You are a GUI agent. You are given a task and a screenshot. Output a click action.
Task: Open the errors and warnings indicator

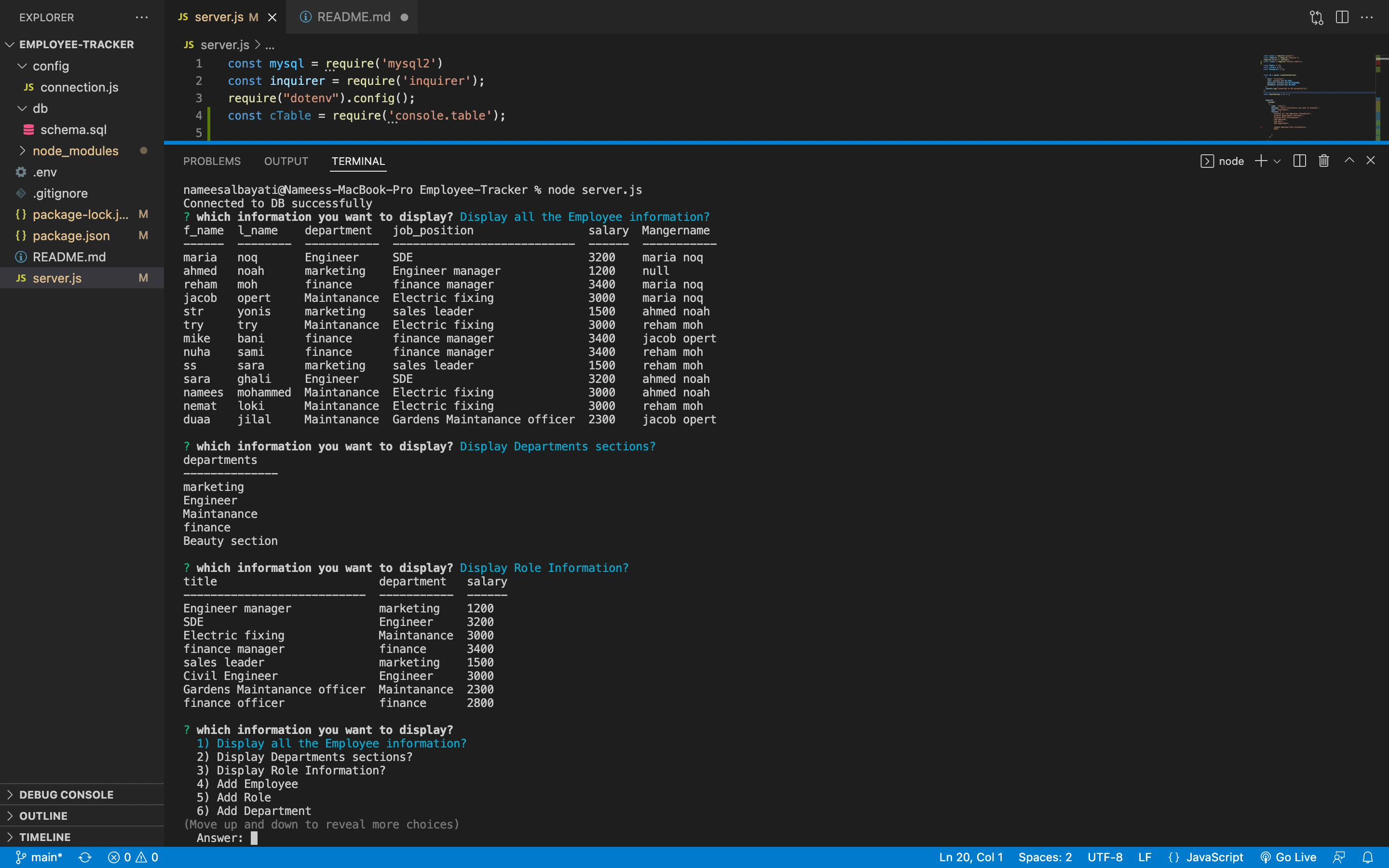point(132,857)
